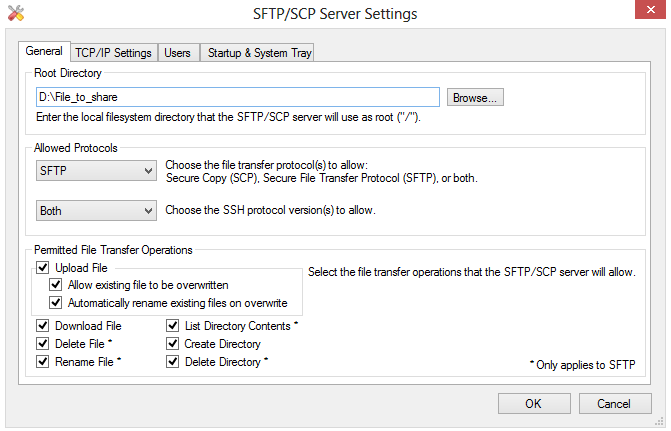
Task: Open the Users tab
Action: (178, 53)
